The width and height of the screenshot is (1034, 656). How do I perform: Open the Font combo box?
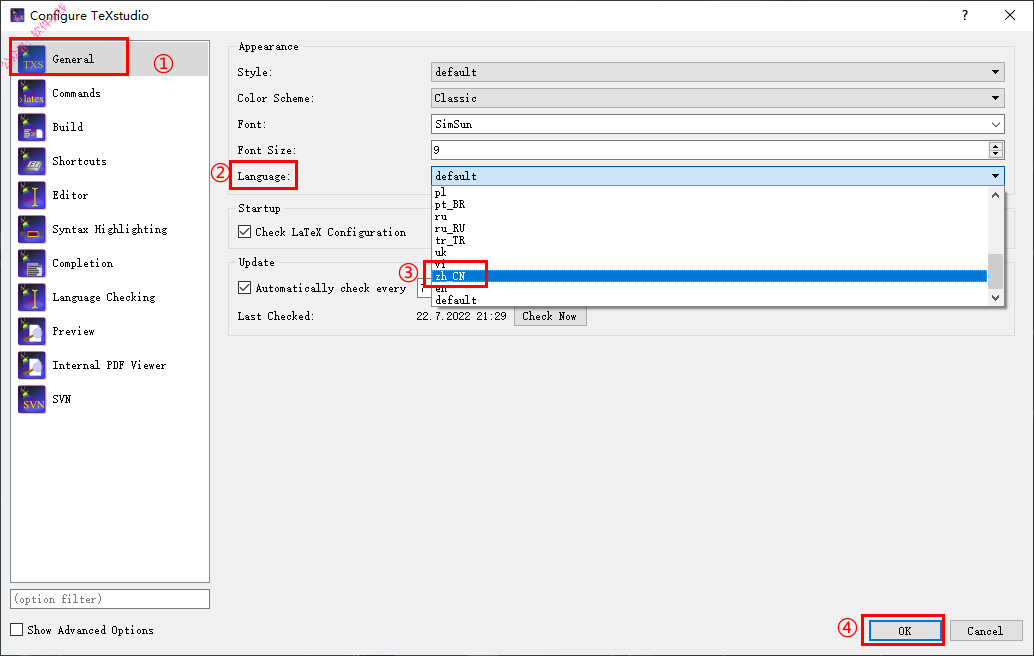717,124
